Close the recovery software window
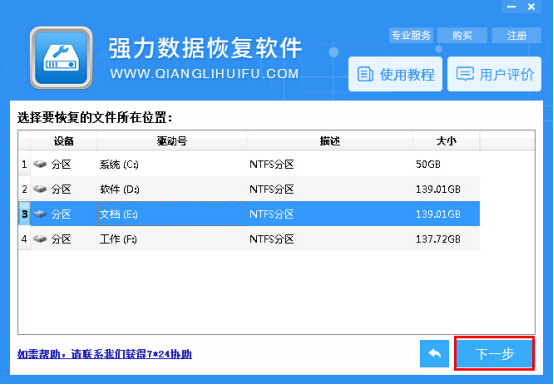Viewport: 554px width, 385px height. pyautogui.click(x=531, y=7)
